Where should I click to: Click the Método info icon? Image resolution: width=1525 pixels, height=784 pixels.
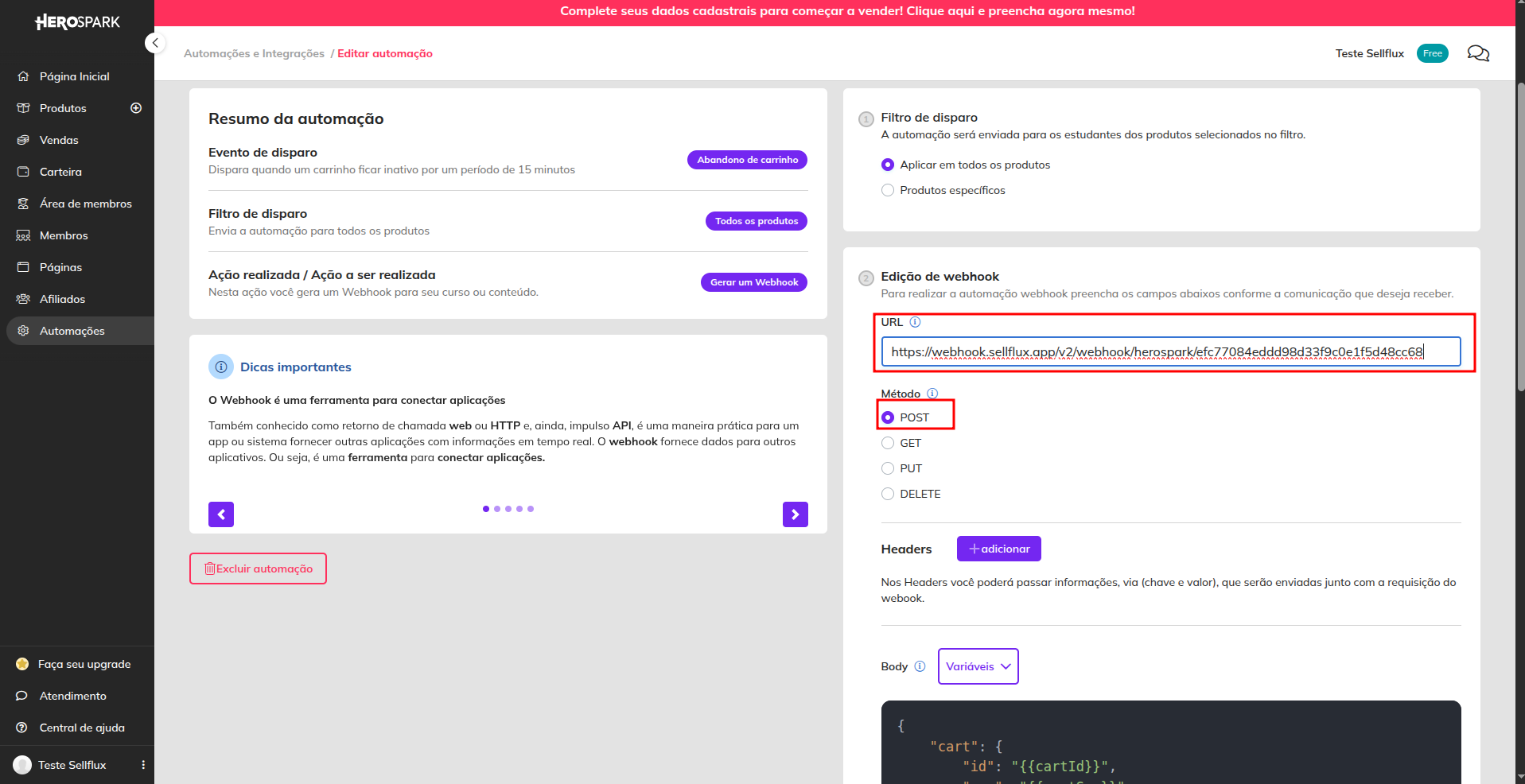(x=932, y=394)
